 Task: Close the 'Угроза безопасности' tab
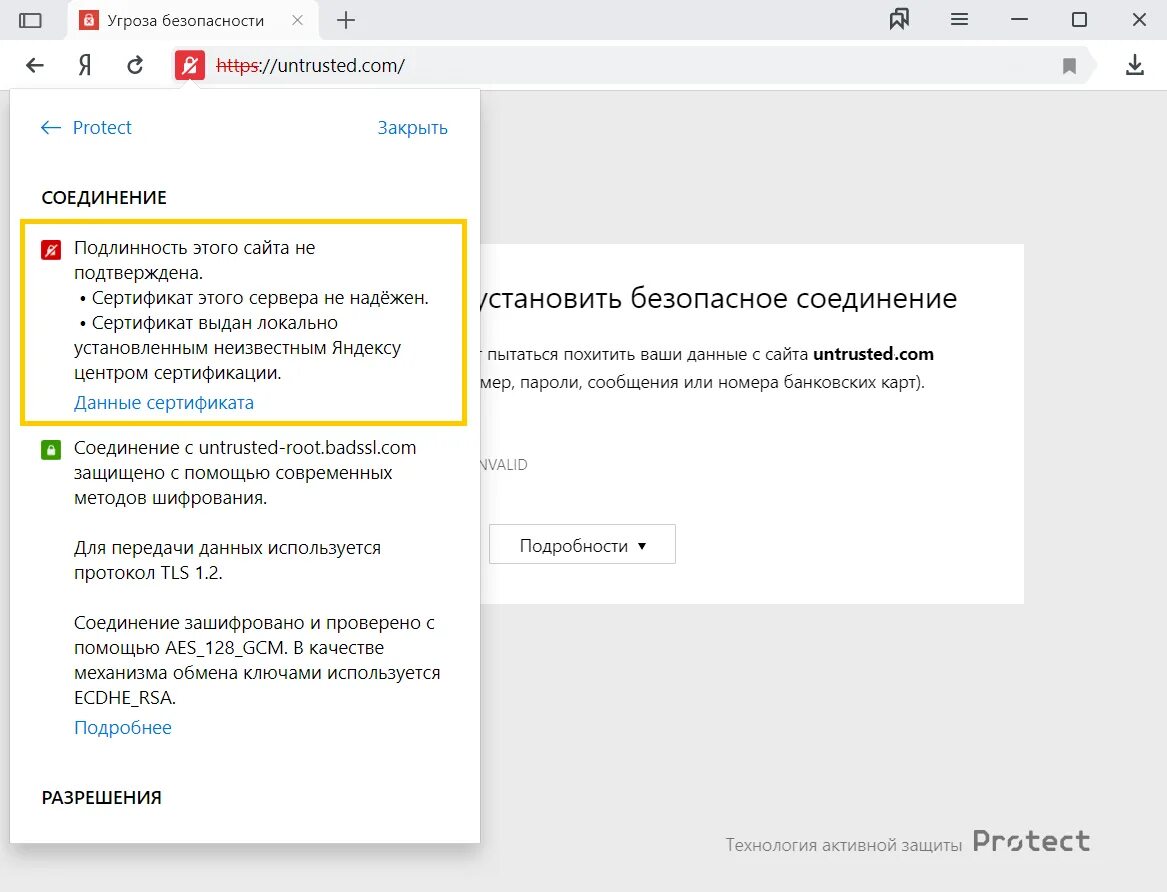click(298, 20)
